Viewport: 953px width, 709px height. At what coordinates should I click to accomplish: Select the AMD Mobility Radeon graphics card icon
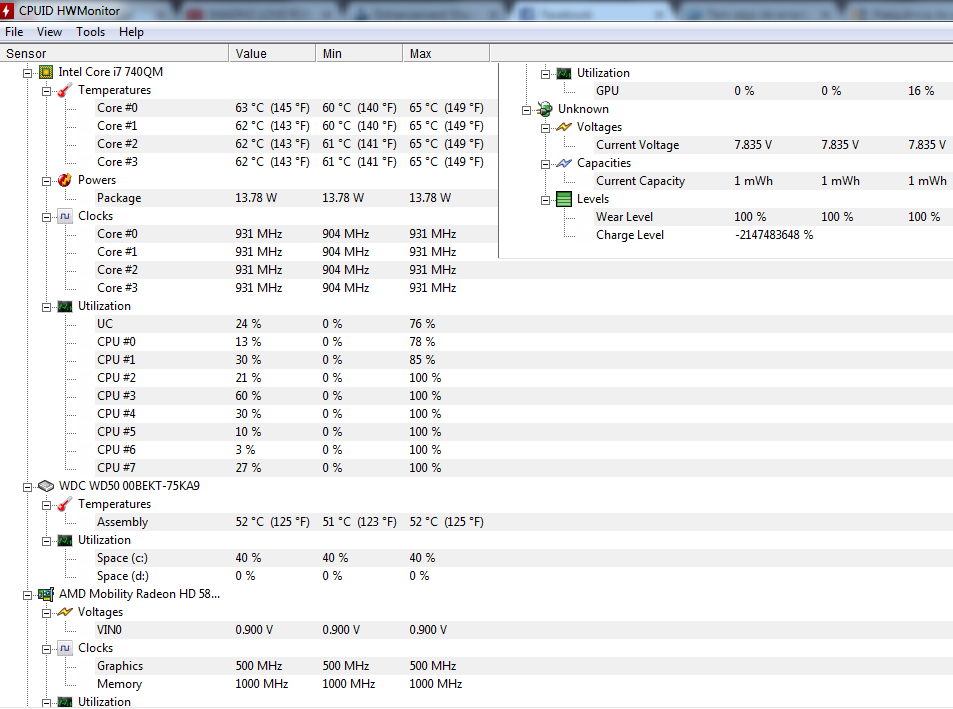[46, 594]
